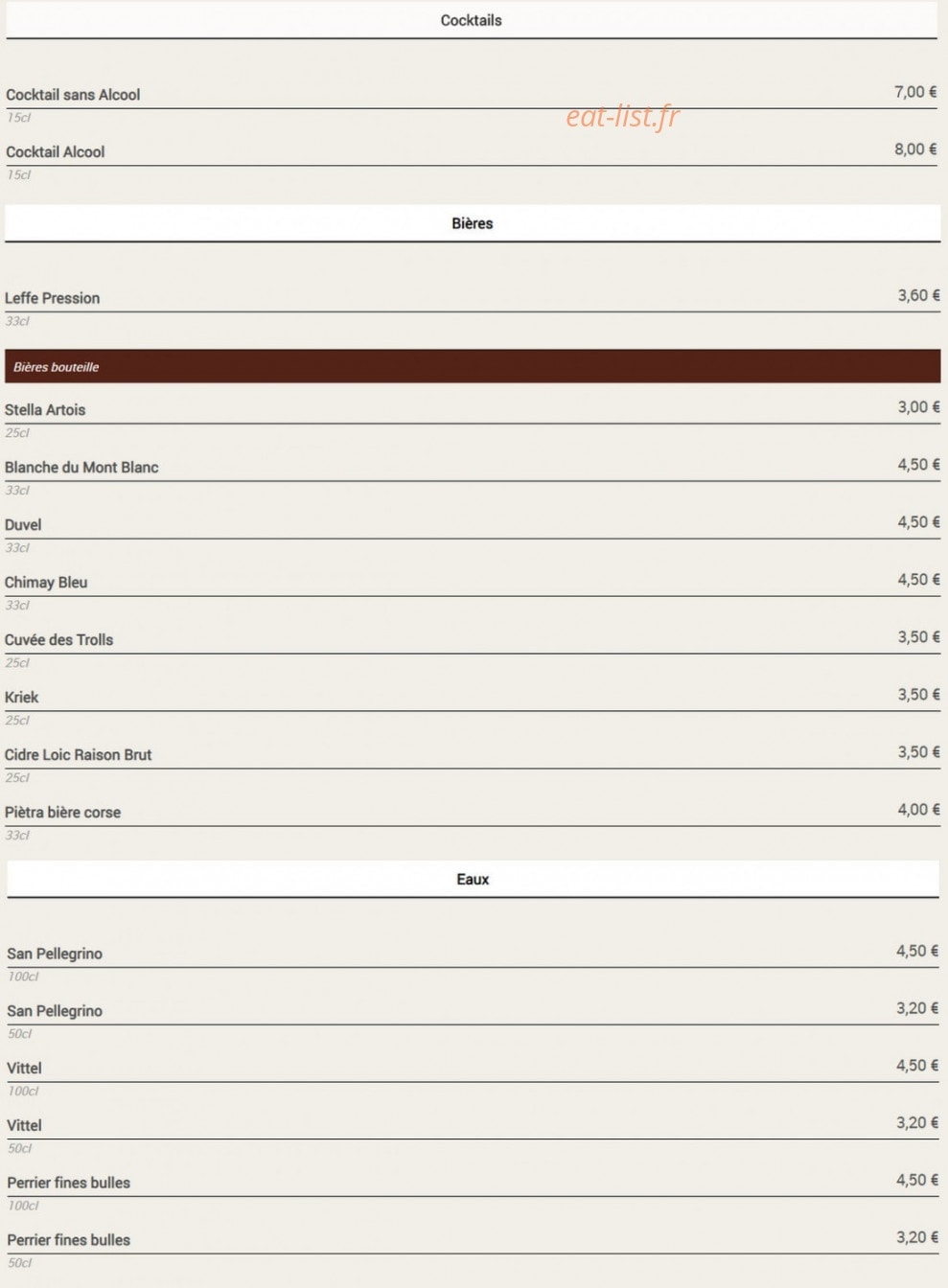The image size is (948, 1288).
Task: Click the 4,00 € Piètra price
Action: point(918,809)
